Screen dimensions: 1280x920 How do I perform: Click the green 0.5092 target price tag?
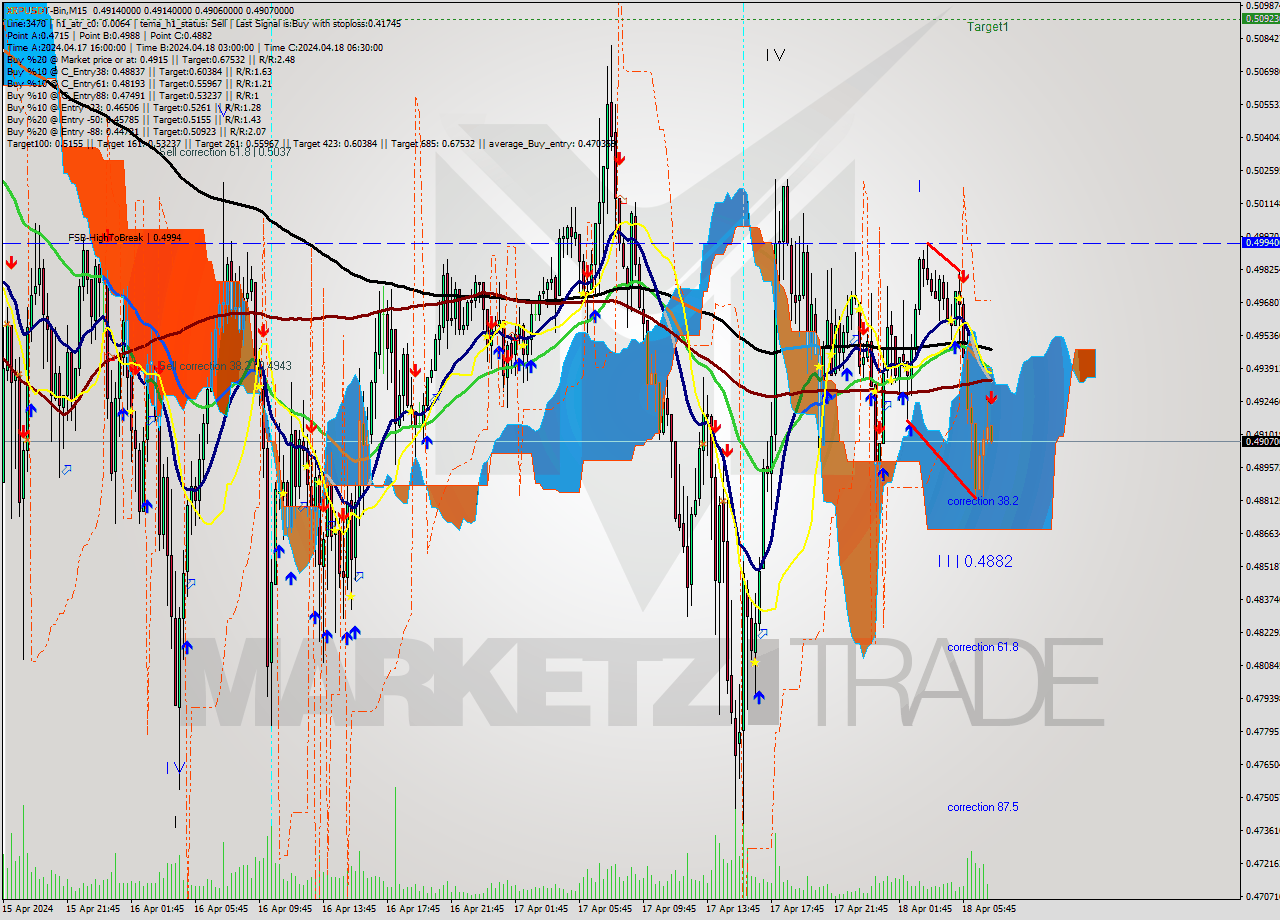point(1259,18)
